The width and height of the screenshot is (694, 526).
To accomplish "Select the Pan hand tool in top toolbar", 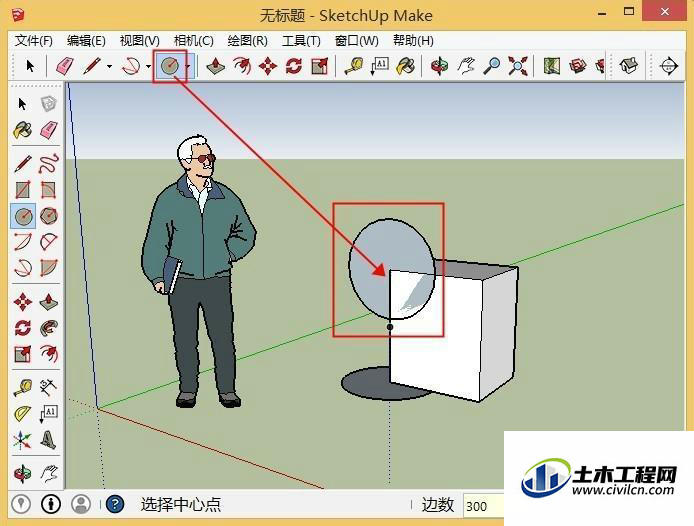I will (465, 66).
